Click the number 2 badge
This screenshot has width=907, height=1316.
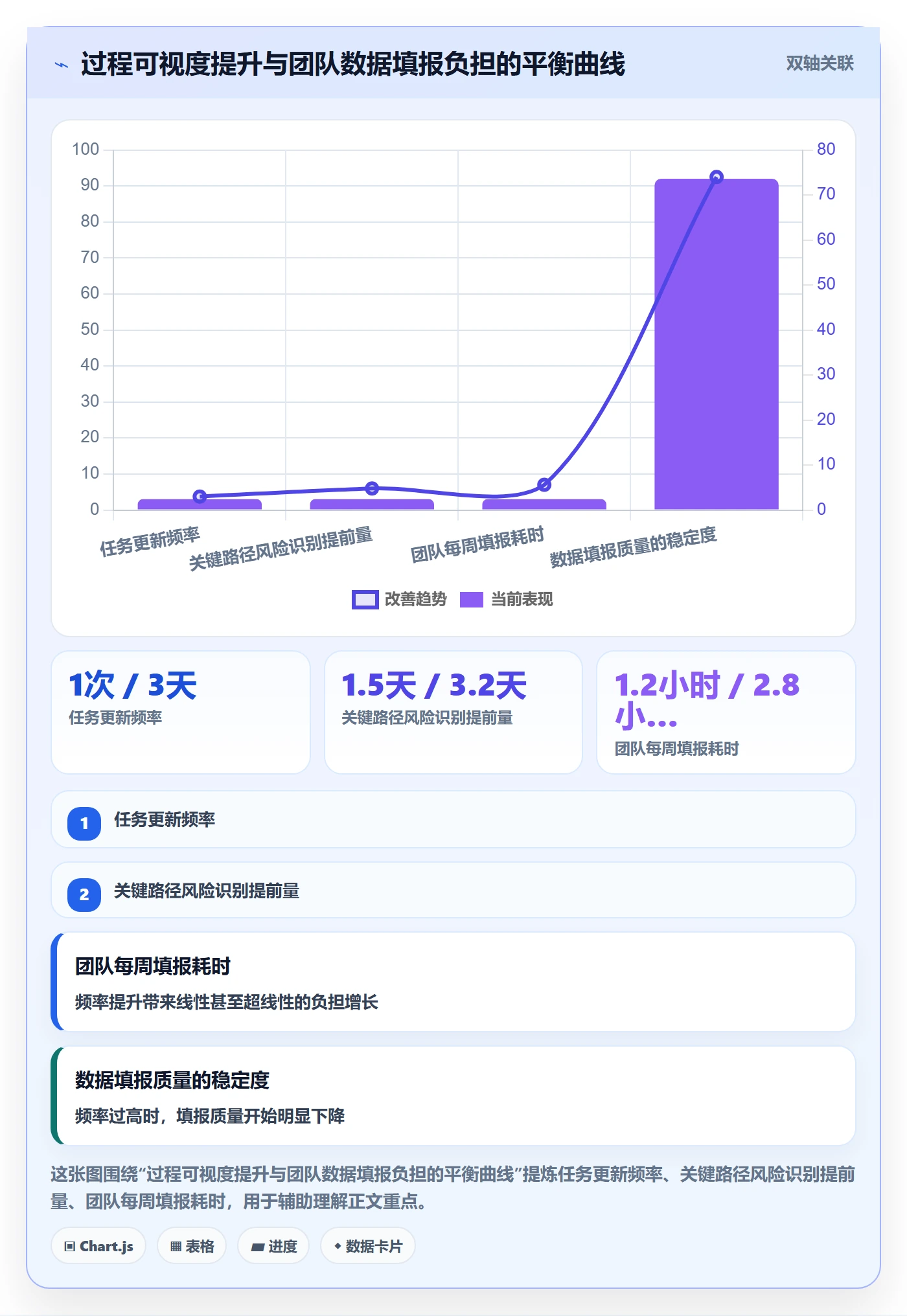click(x=84, y=894)
